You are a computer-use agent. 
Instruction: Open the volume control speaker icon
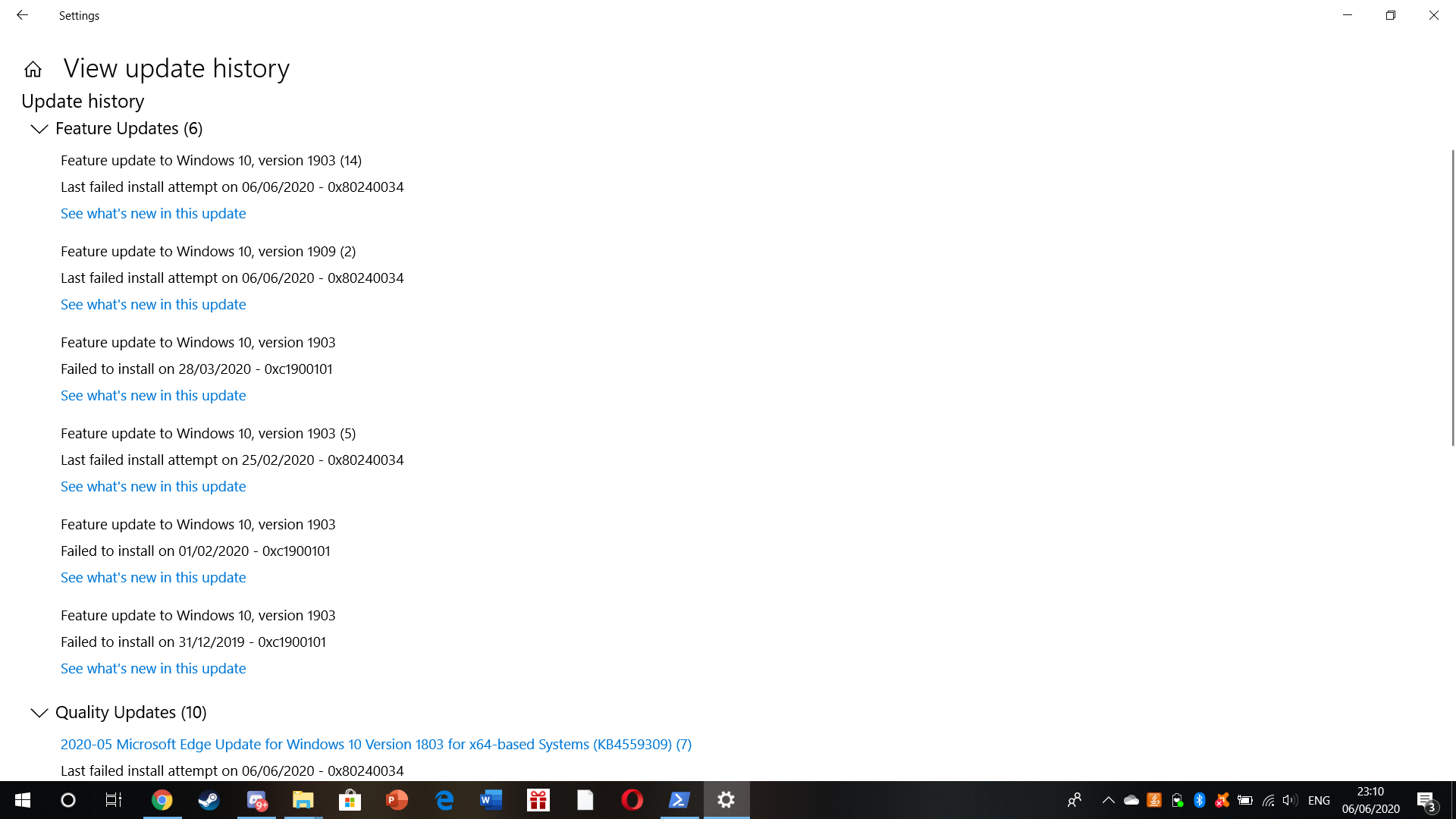1290,800
